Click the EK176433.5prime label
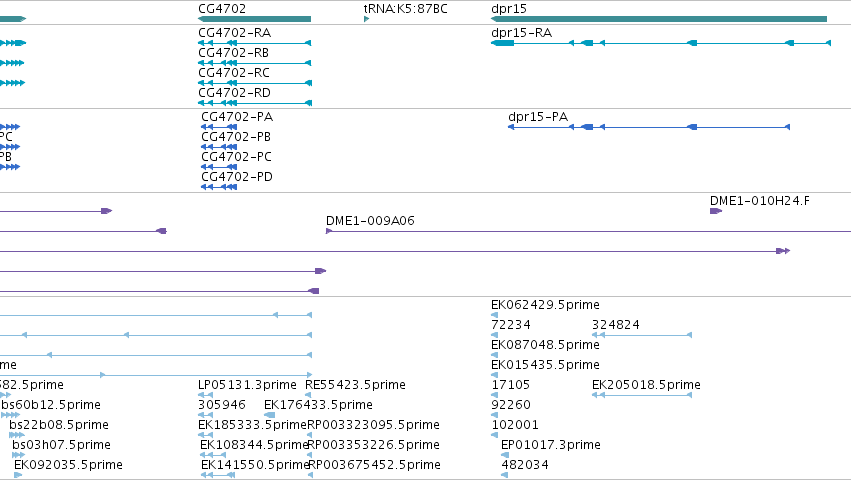The height and width of the screenshot is (480, 851). coord(319,405)
